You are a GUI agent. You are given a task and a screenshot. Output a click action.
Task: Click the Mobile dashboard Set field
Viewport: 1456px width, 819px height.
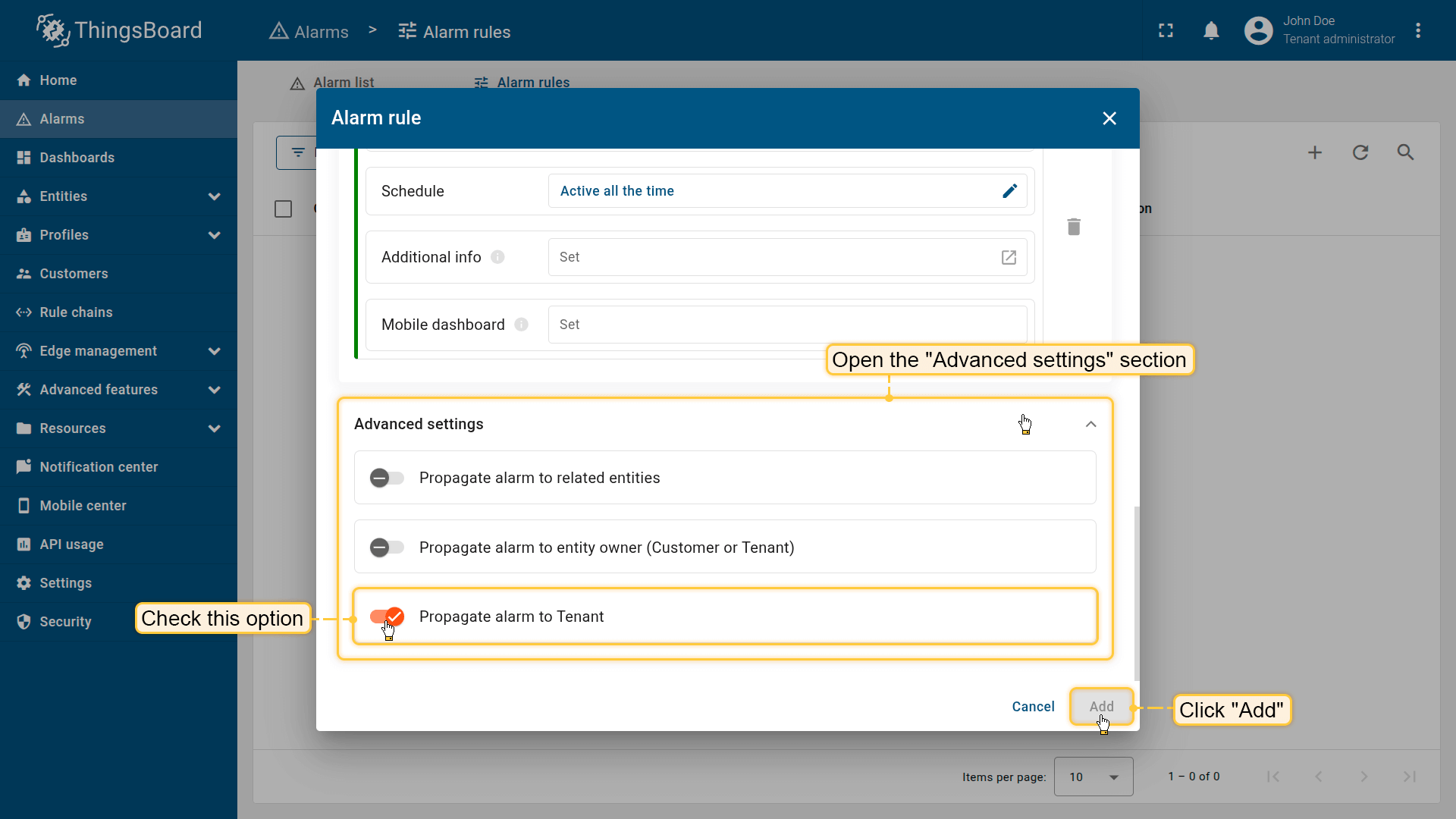click(786, 325)
